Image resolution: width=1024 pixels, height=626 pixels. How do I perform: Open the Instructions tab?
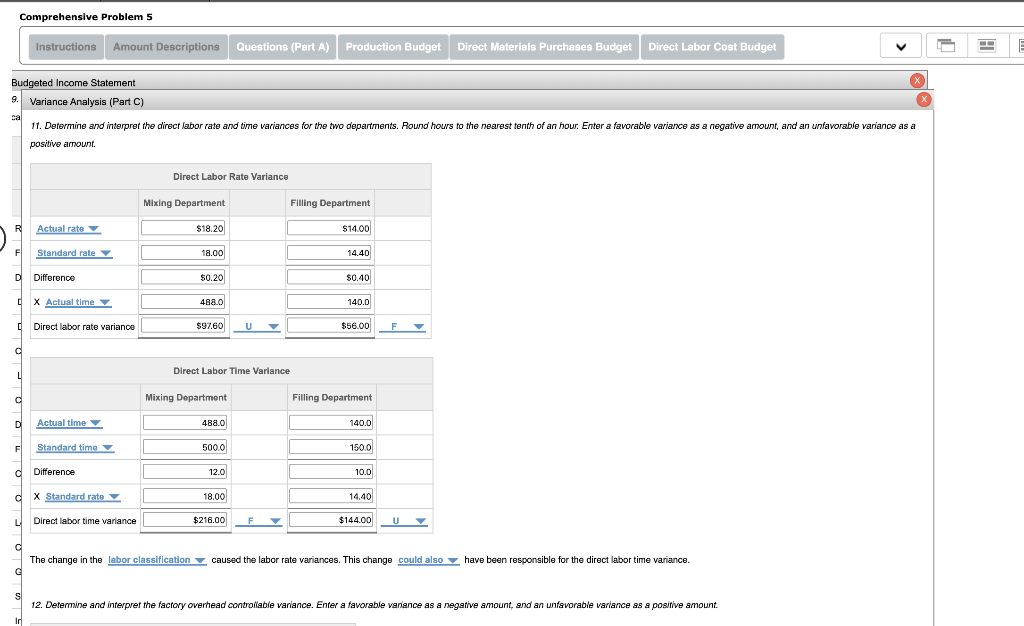point(66,47)
